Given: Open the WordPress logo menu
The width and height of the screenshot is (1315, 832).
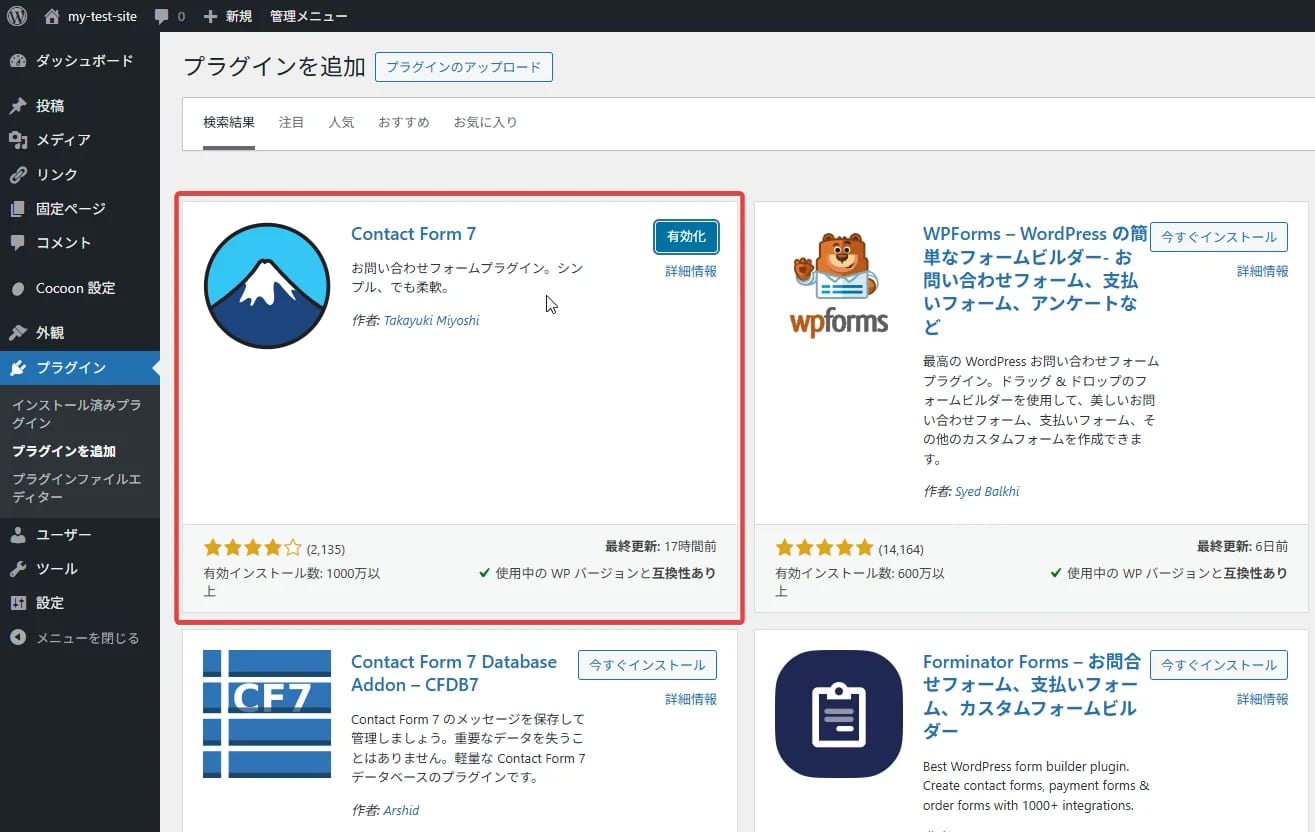Looking at the screenshot, I should tap(16, 15).
